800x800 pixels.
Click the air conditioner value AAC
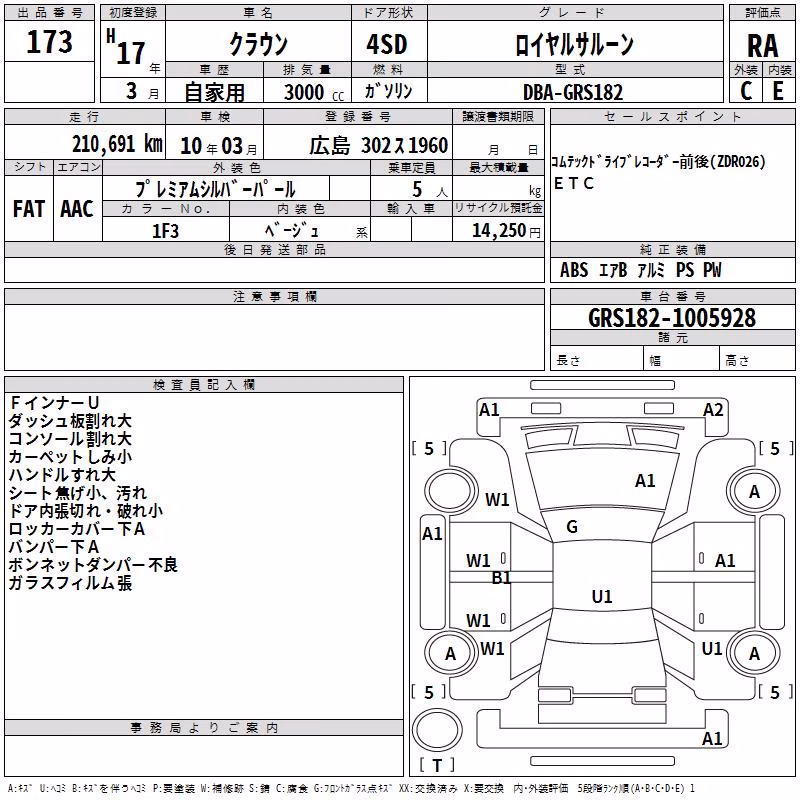tap(77, 209)
